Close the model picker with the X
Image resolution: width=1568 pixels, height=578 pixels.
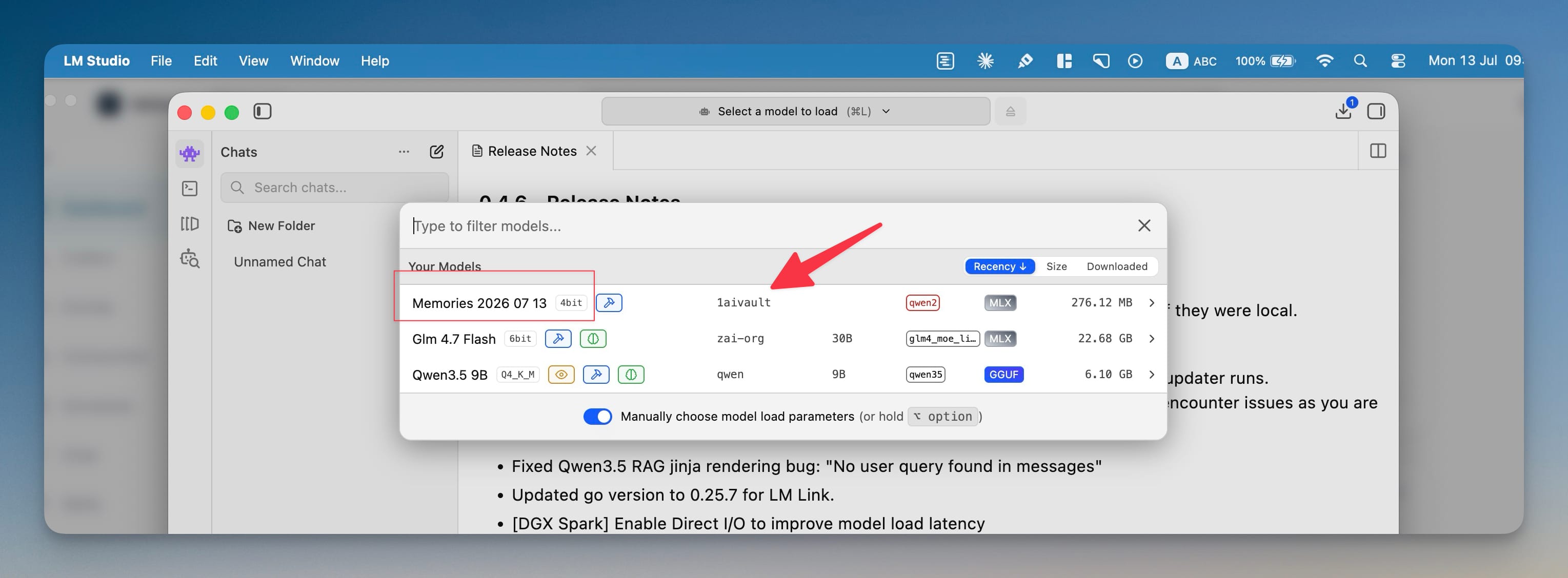pyautogui.click(x=1144, y=226)
